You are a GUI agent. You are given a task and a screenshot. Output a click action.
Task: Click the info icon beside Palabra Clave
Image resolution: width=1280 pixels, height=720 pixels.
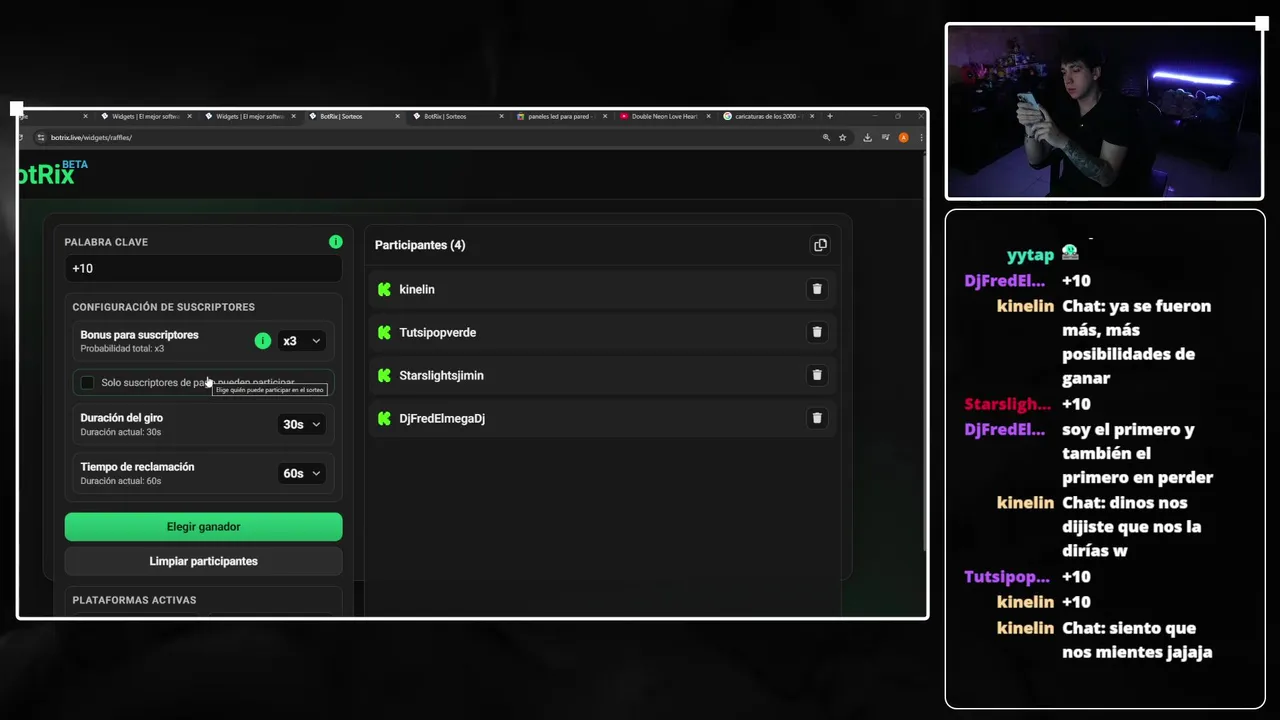click(336, 242)
